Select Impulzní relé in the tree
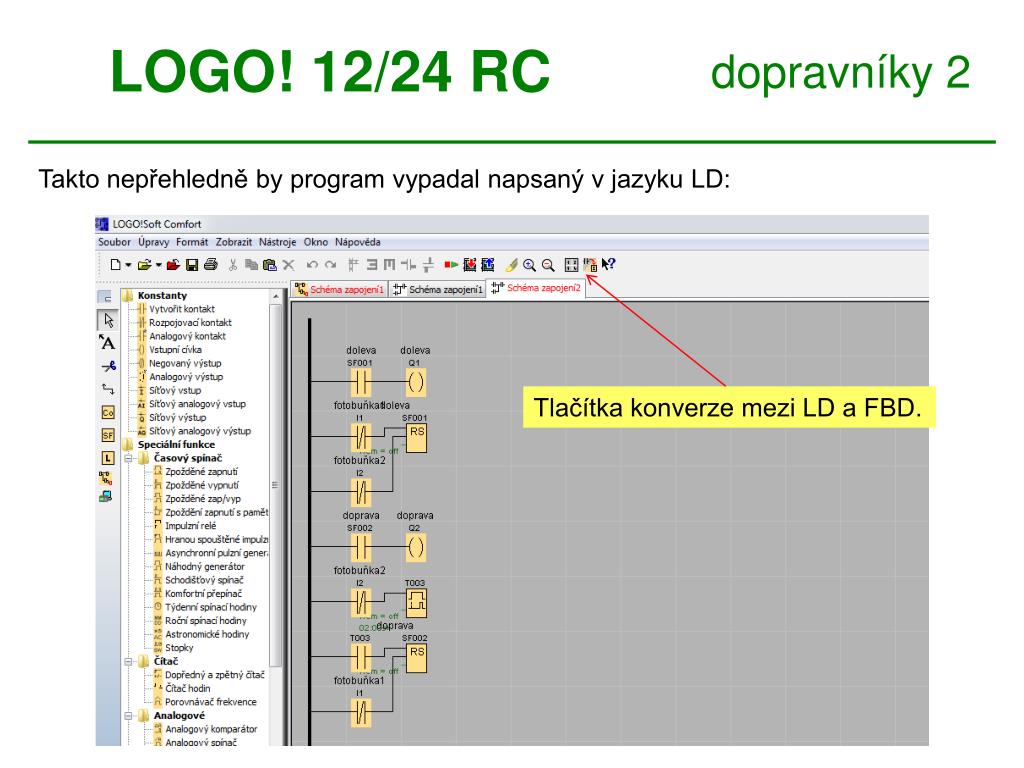 [190, 526]
